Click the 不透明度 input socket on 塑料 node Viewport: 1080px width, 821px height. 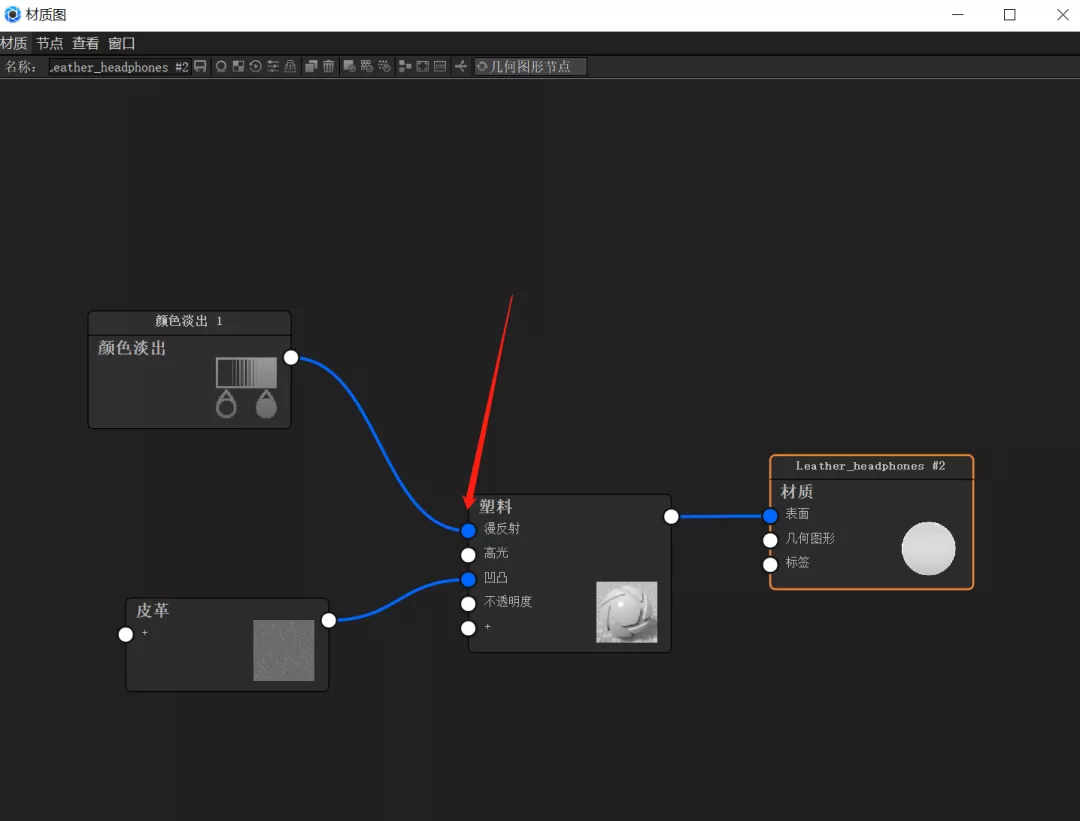point(468,603)
